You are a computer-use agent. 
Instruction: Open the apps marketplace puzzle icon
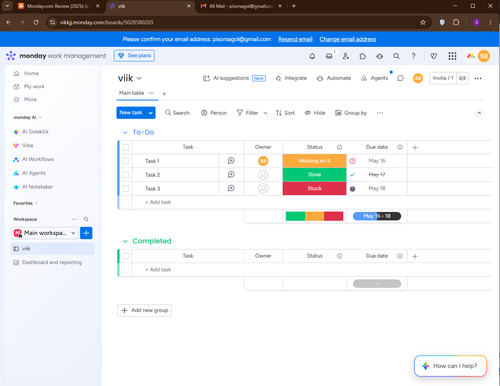coord(362,56)
